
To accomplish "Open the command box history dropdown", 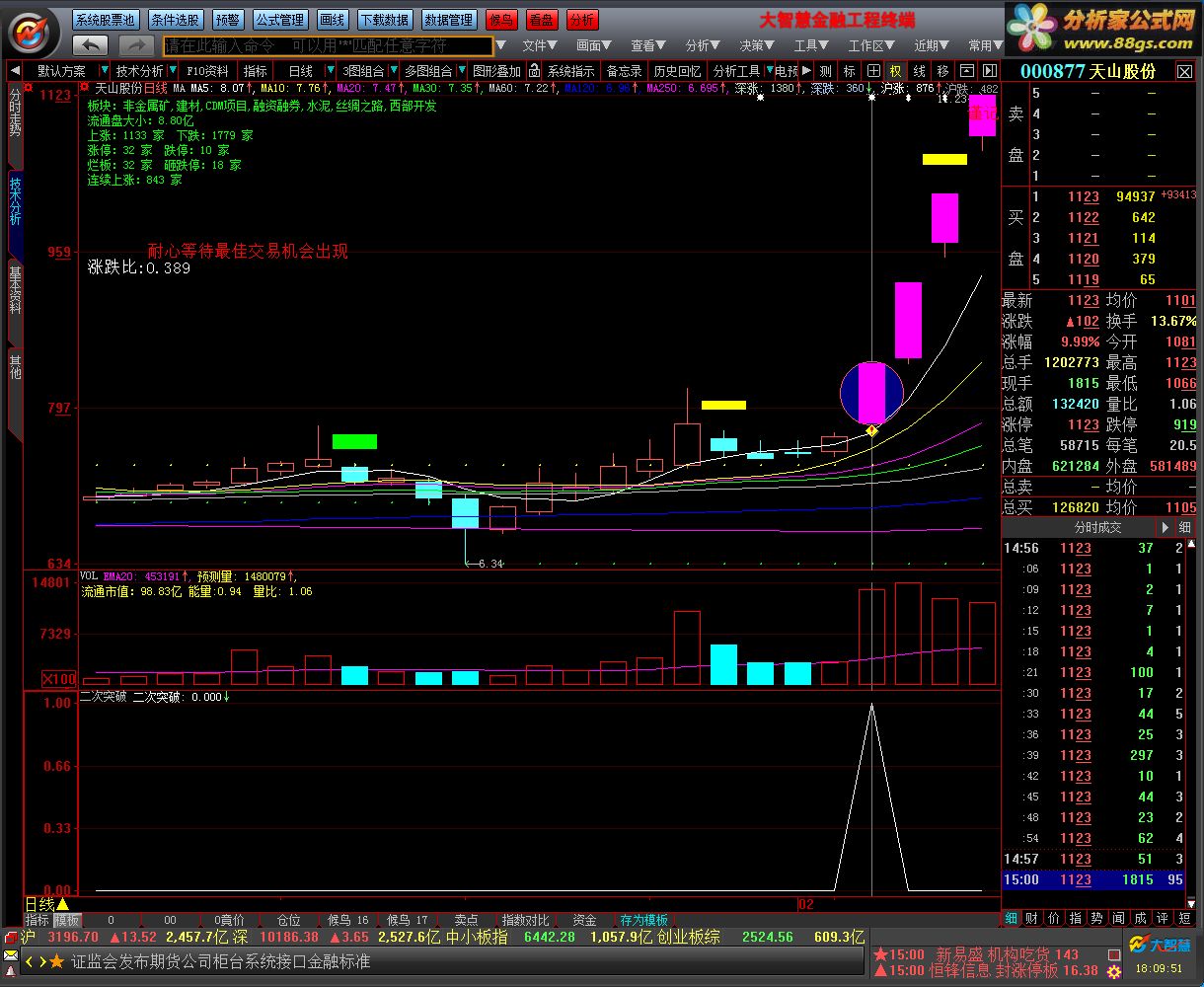I will pos(501,45).
